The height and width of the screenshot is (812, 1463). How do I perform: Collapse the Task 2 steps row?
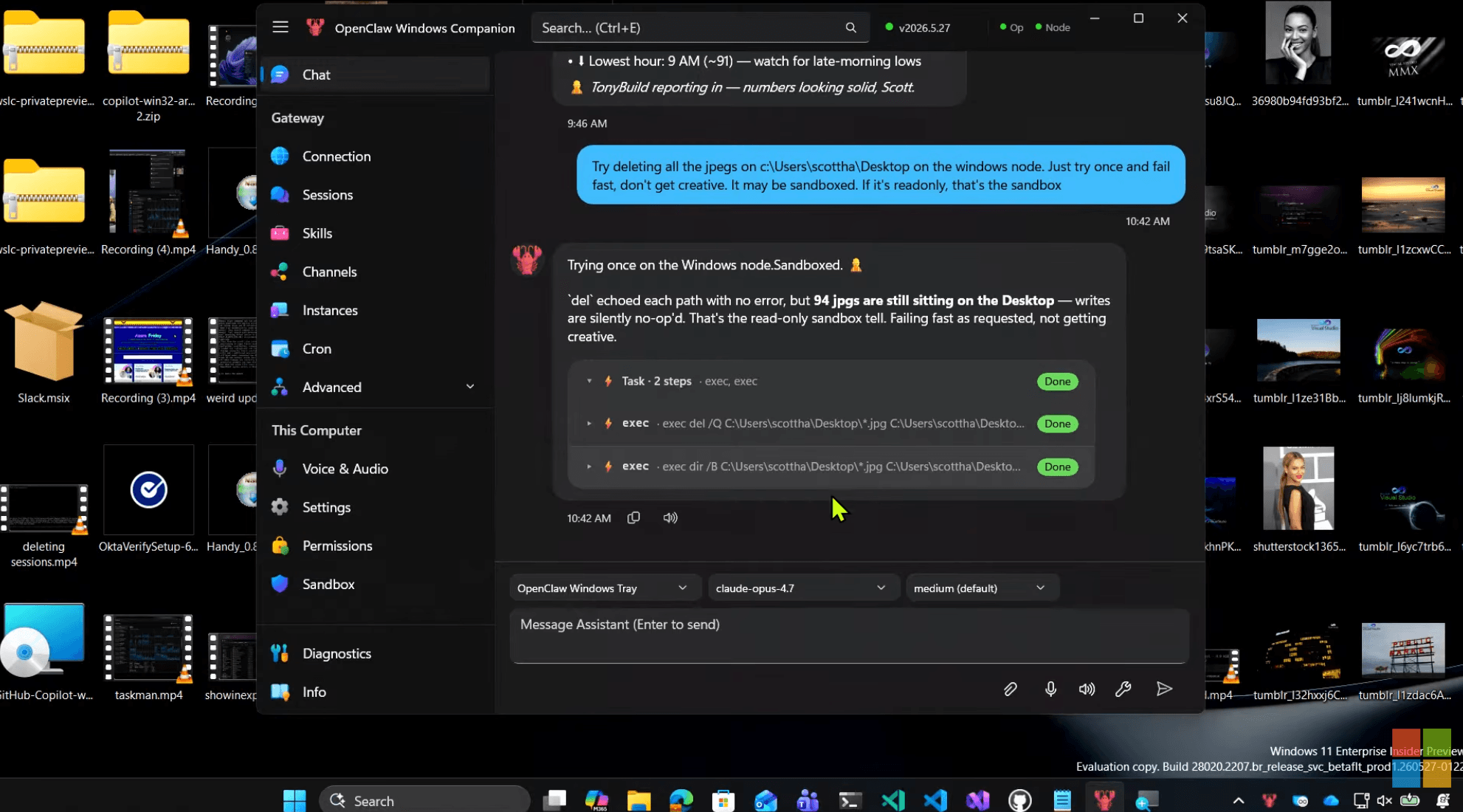pyautogui.click(x=589, y=381)
